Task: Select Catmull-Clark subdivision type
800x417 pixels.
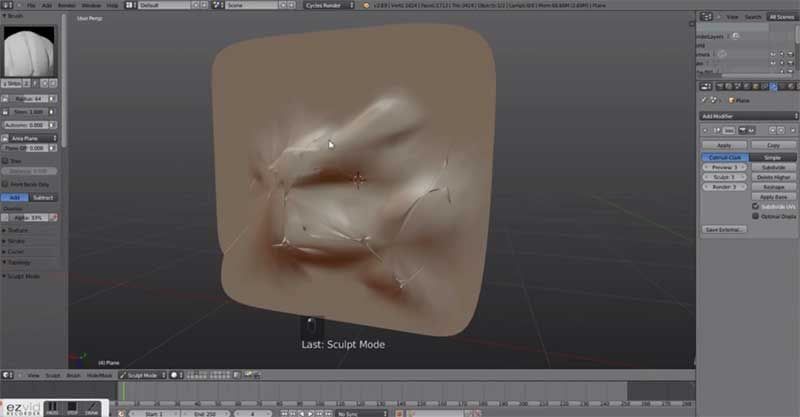Action: pyautogui.click(x=725, y=158)
